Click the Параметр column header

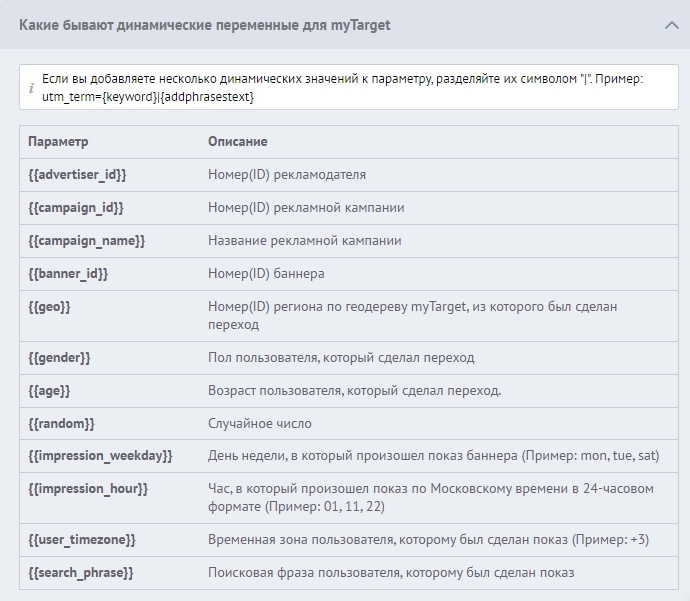pos(58,142)
